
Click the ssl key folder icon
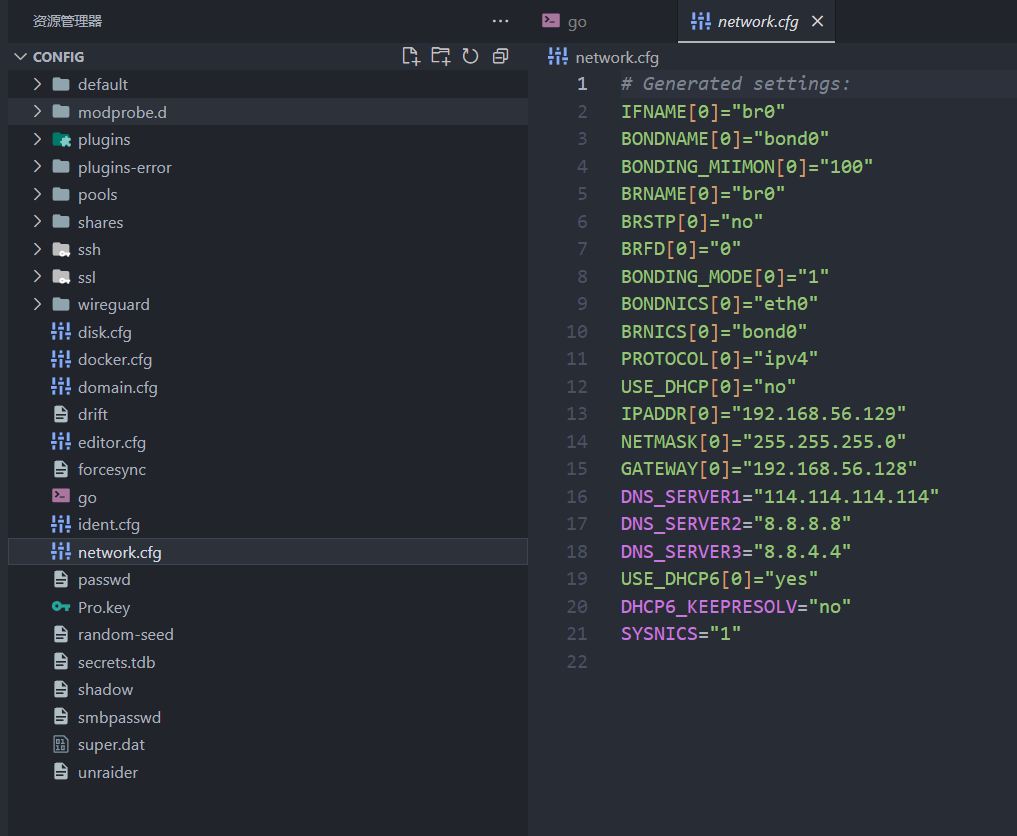(61, 277)
